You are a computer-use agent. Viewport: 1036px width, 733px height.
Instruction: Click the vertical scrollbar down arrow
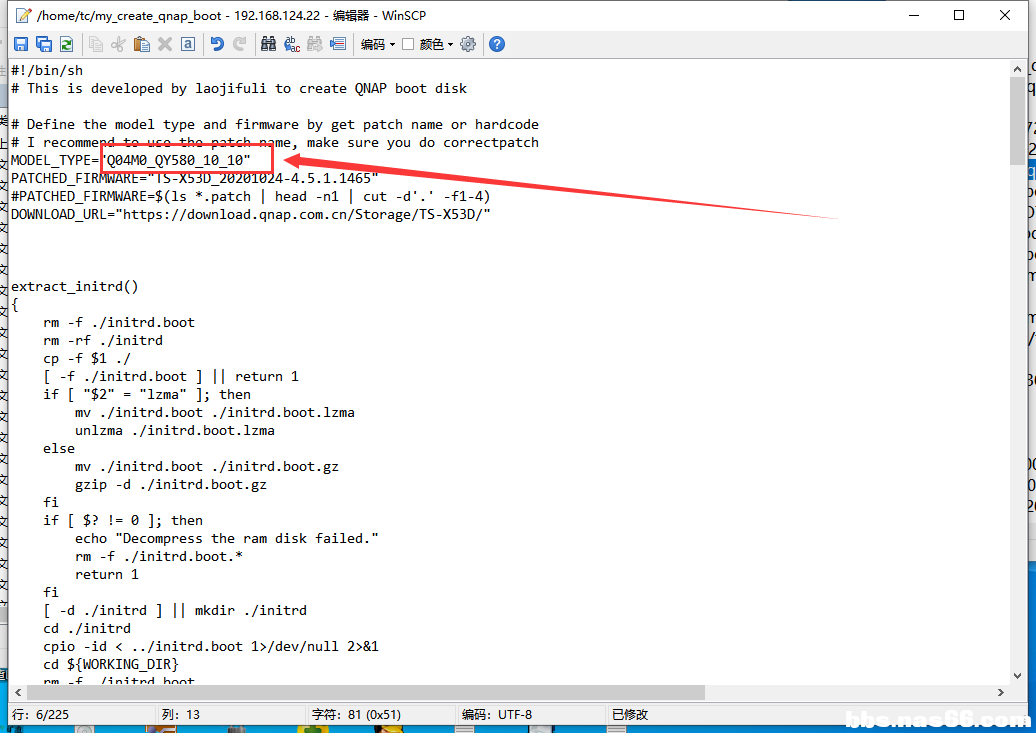click(1017, 674)
